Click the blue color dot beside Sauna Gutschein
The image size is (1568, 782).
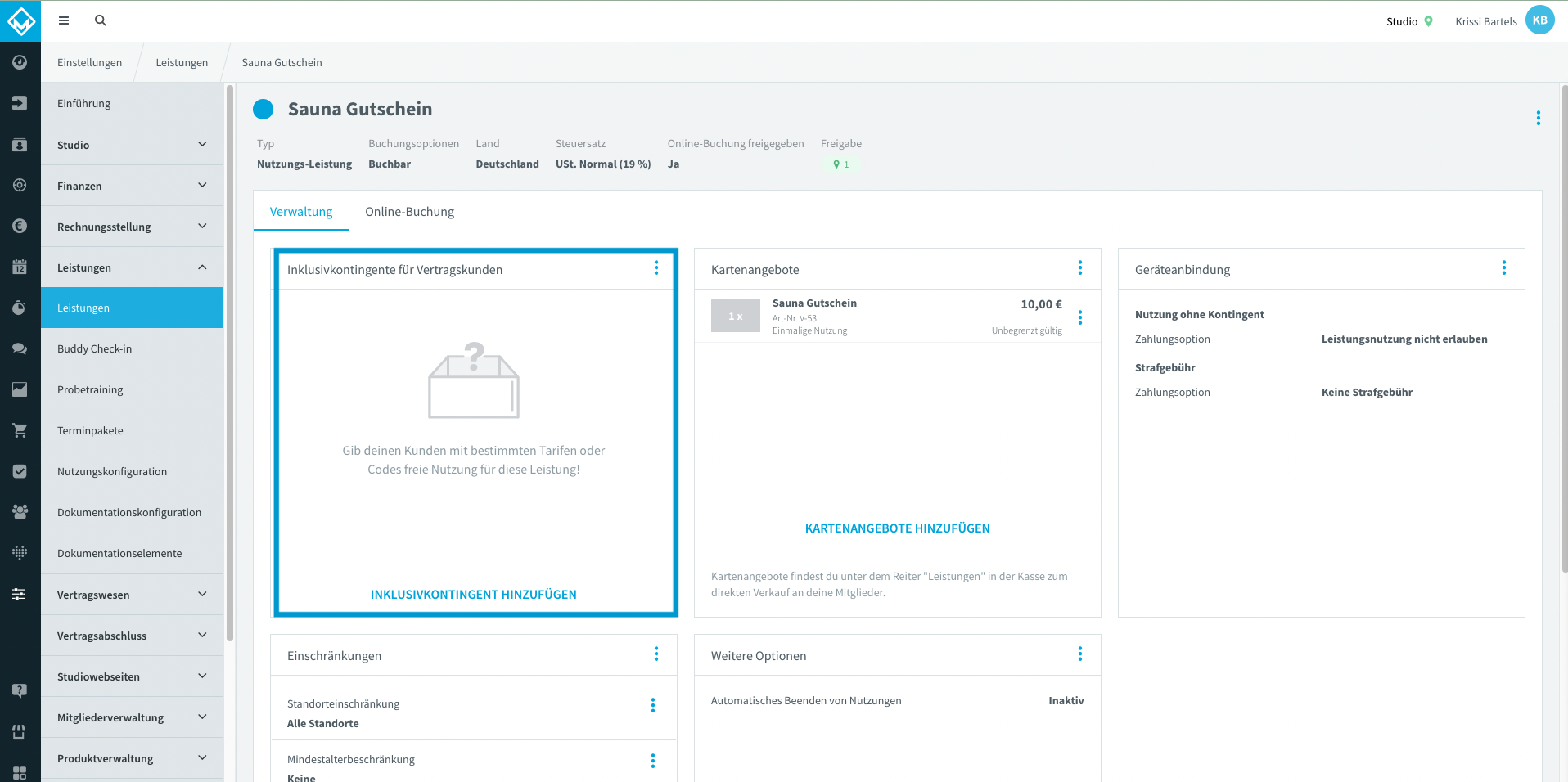263,109
